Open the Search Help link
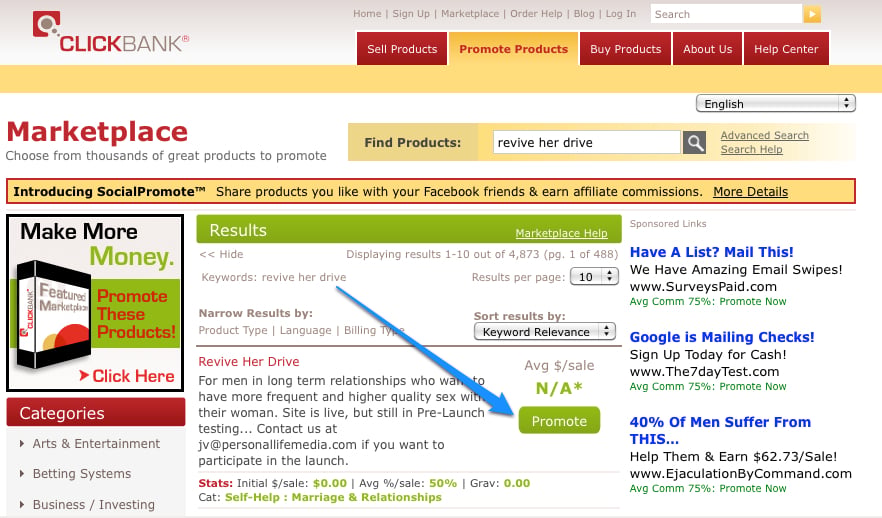Viewport: 882px width, 518px height. [x=752, y=150]
